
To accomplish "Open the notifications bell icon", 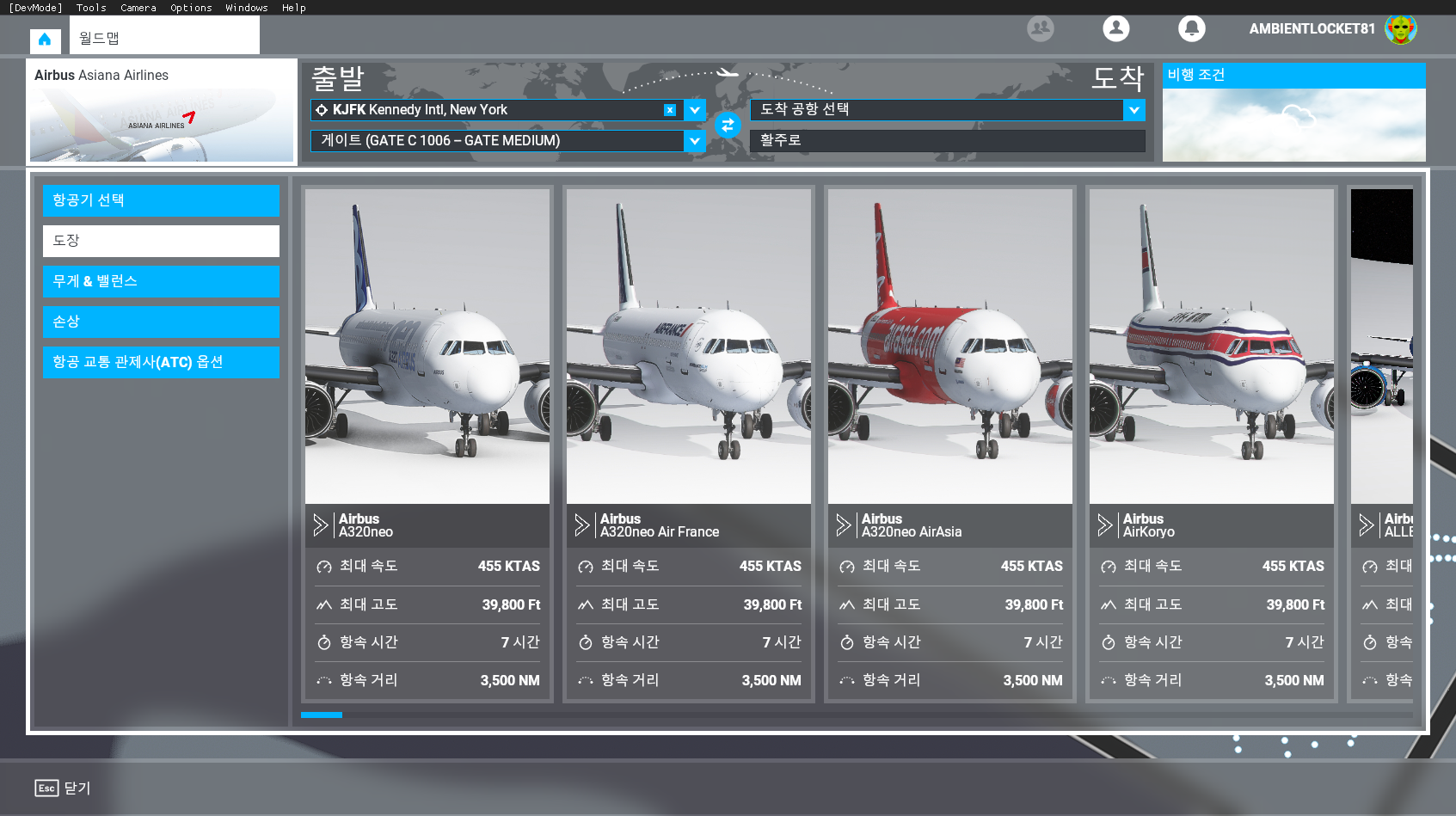I will coord(1192,28).
